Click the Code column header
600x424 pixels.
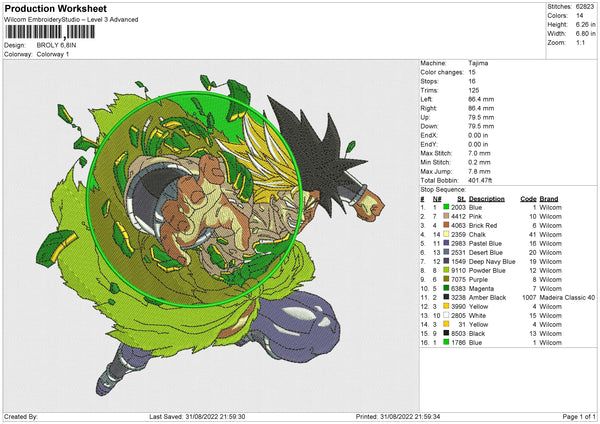528,199
